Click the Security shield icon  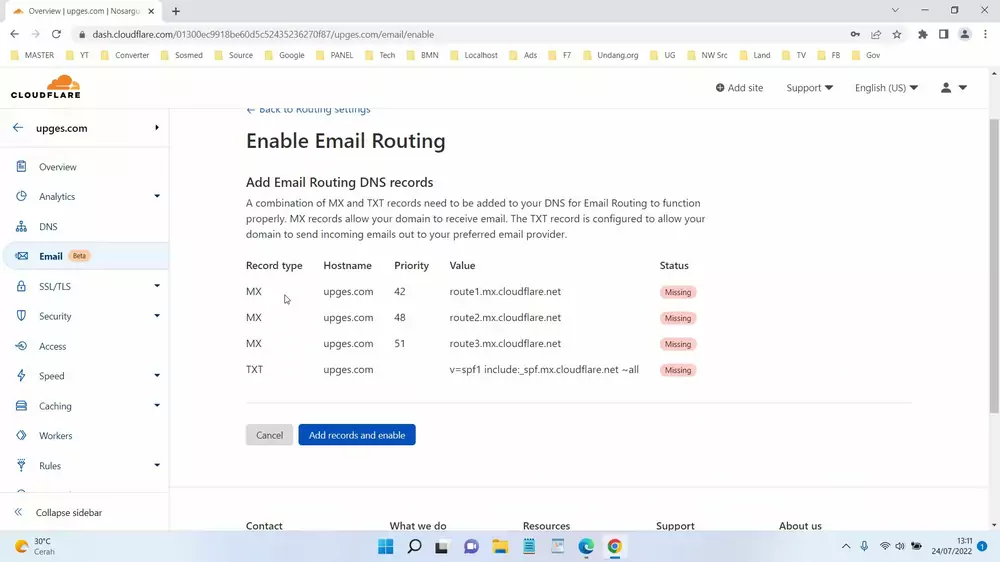pyautogui.click(x=21, y=316)
